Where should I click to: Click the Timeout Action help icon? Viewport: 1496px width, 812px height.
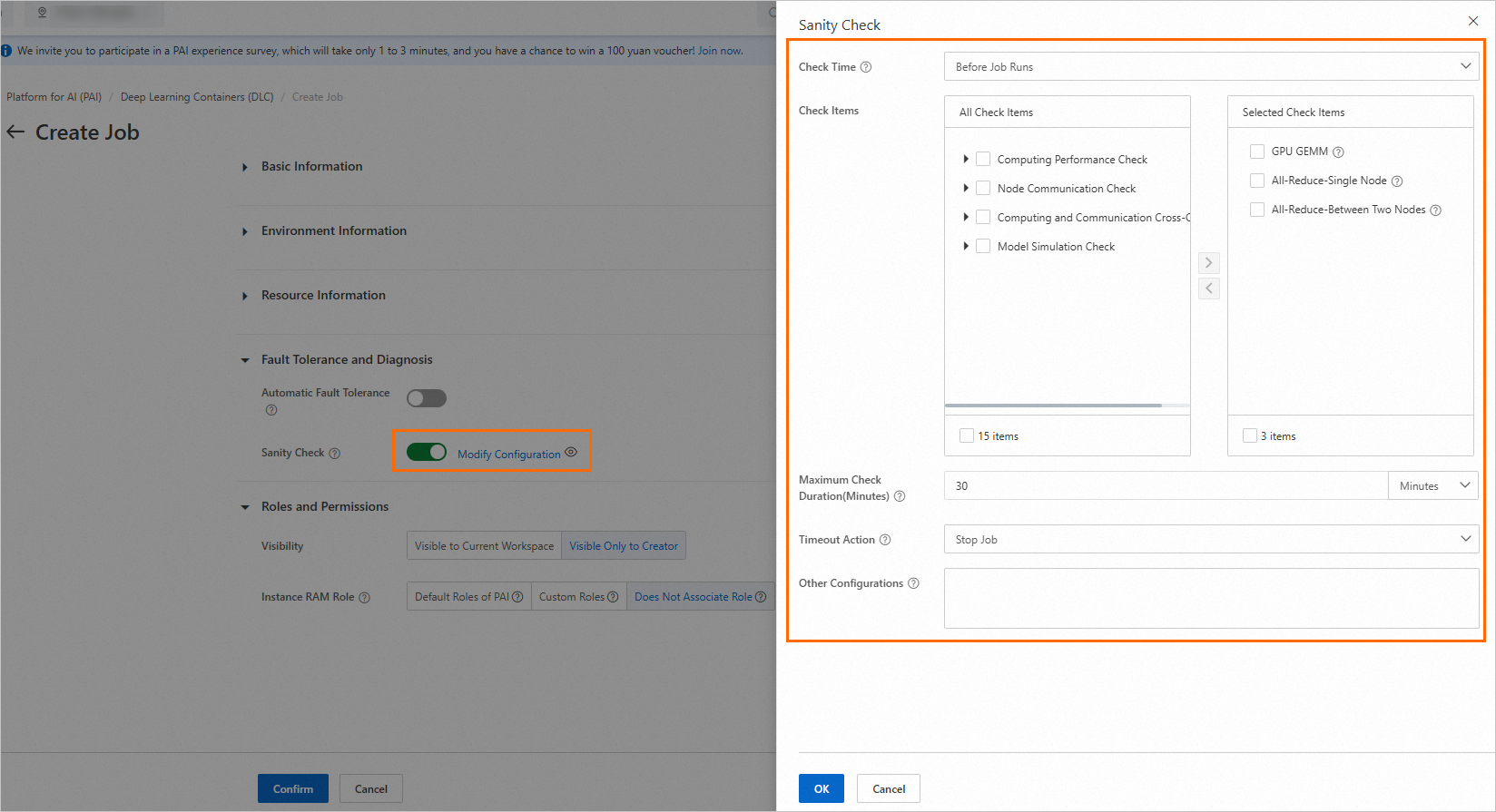885,540
